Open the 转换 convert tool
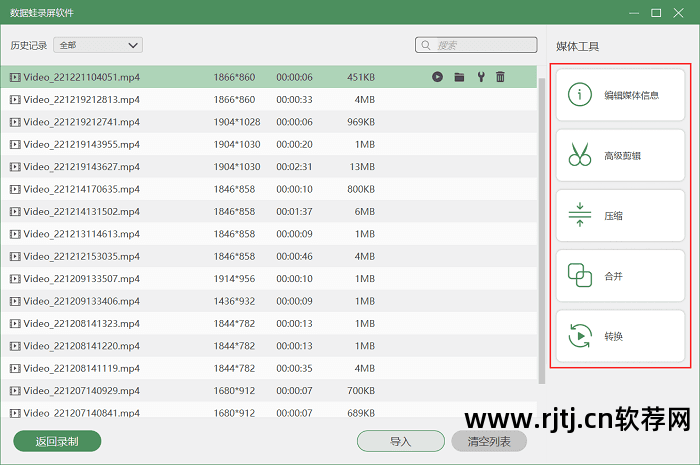This screenshot has width=700, height=465. [620, 336]
